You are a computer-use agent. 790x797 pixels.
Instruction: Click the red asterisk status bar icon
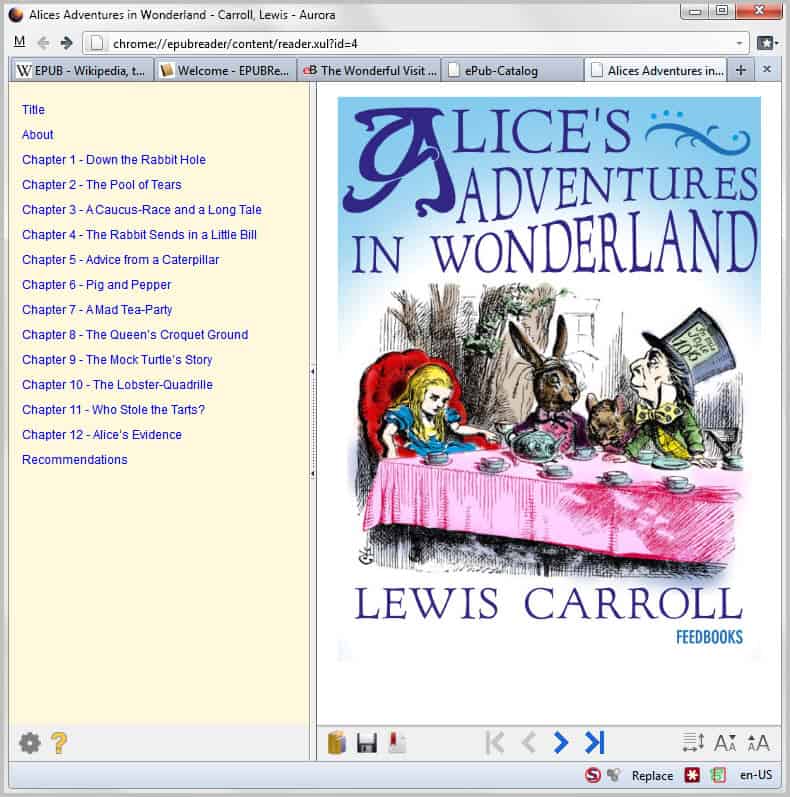click(x=692, y=775)
